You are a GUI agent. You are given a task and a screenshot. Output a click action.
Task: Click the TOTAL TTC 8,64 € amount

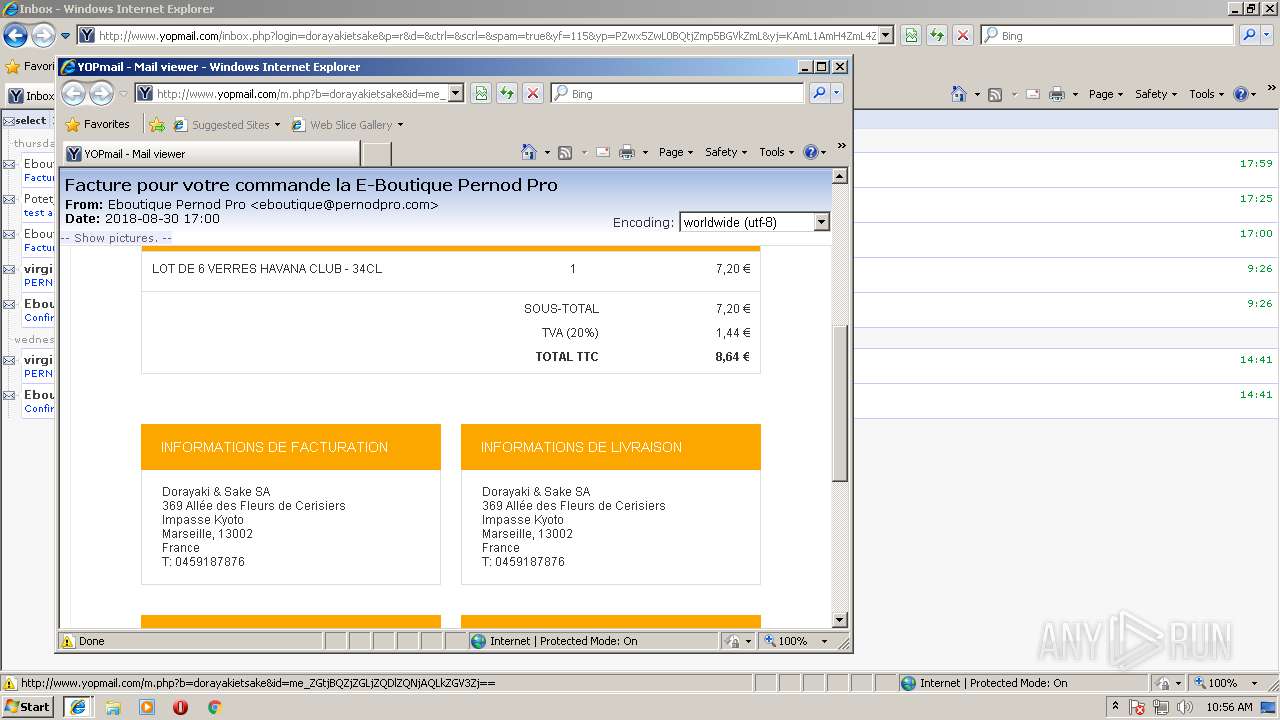732,357
